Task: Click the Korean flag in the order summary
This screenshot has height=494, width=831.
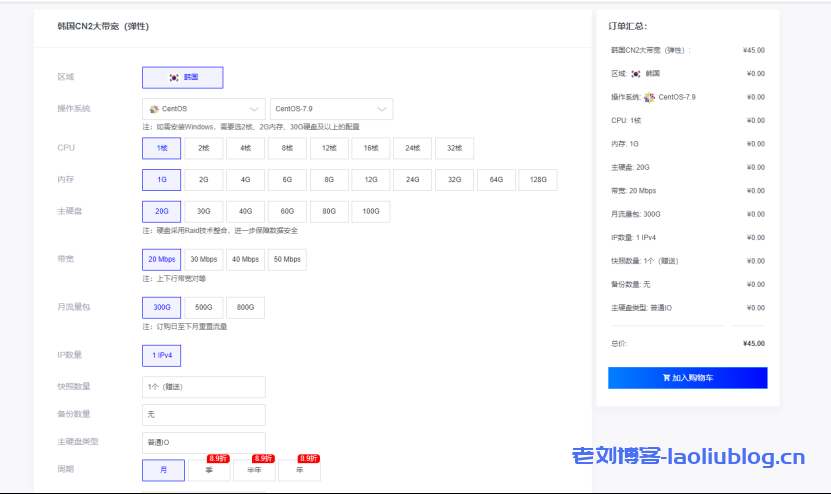Action: (635, 74)
